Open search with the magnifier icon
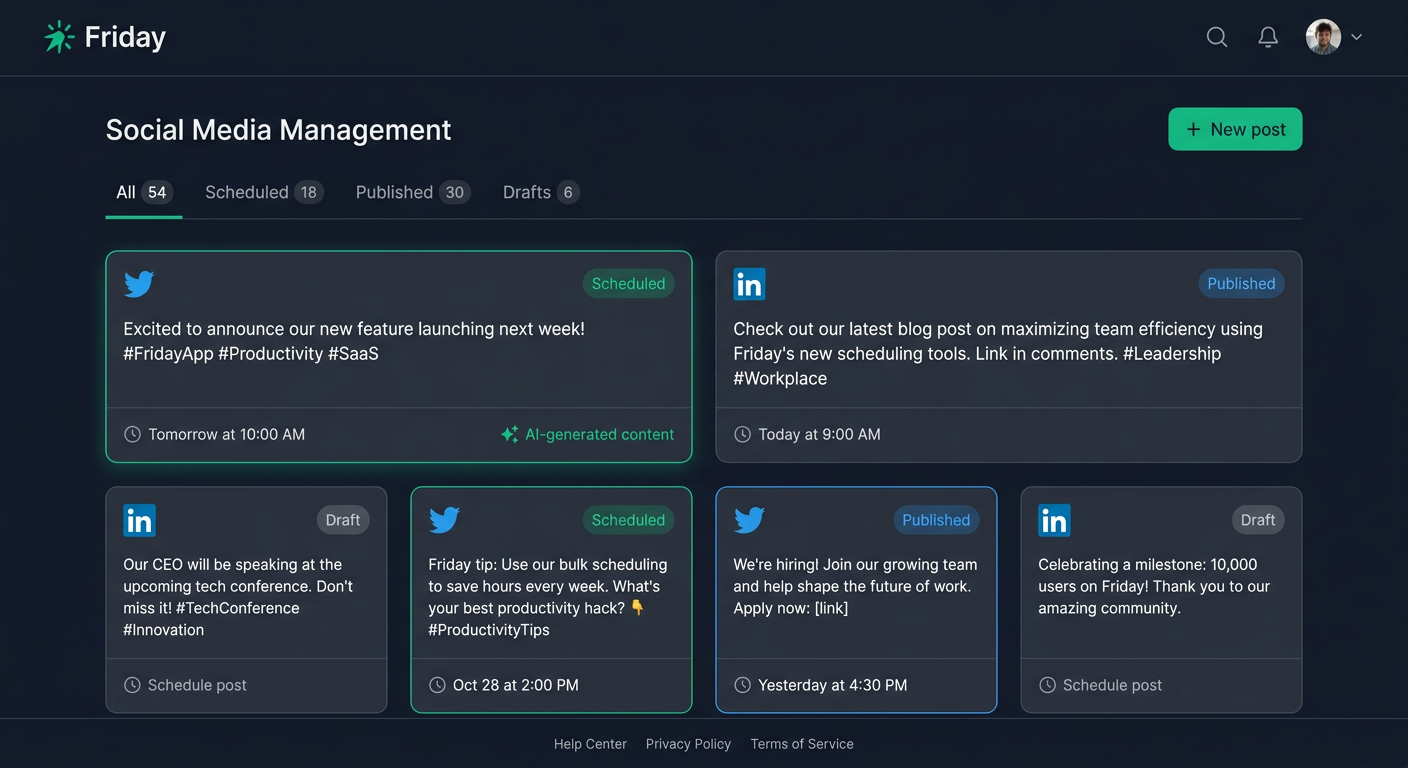This screenshot has height=768, width=1408. (x=1217, y=37)
